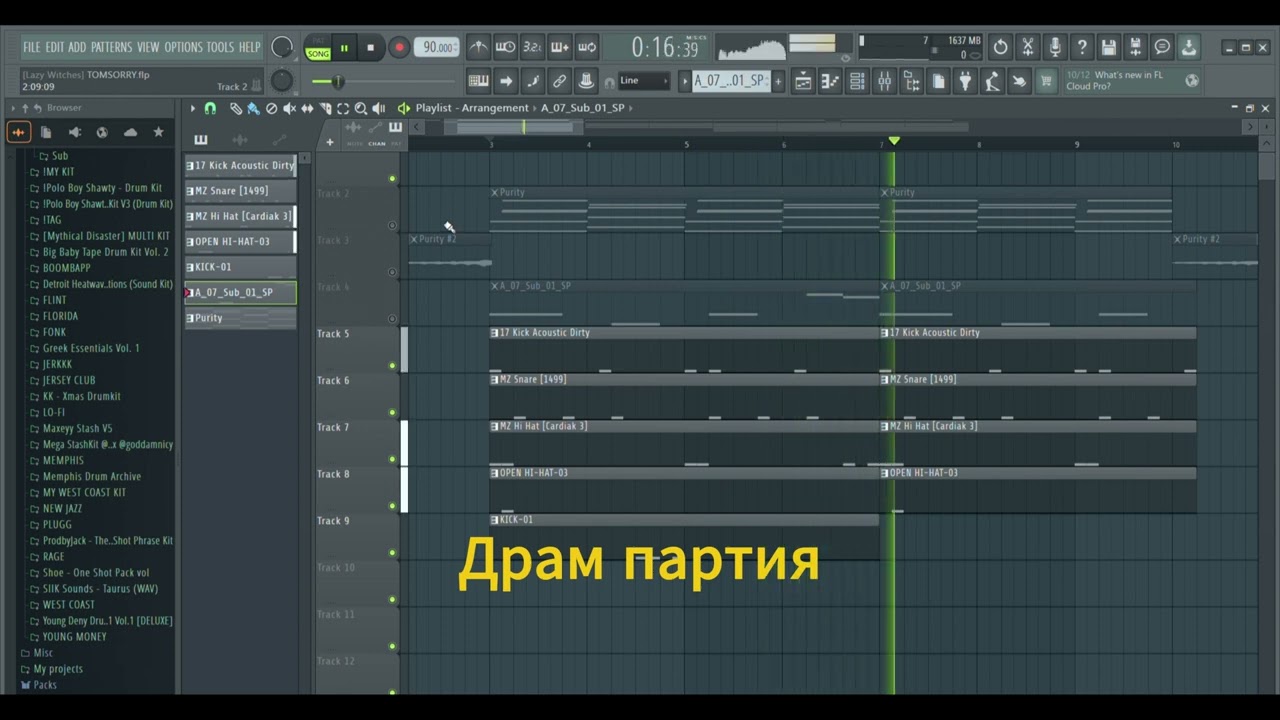Open the PATTERNS menu
This screenshot has height=720, width=1280.
tap(111, 47)
